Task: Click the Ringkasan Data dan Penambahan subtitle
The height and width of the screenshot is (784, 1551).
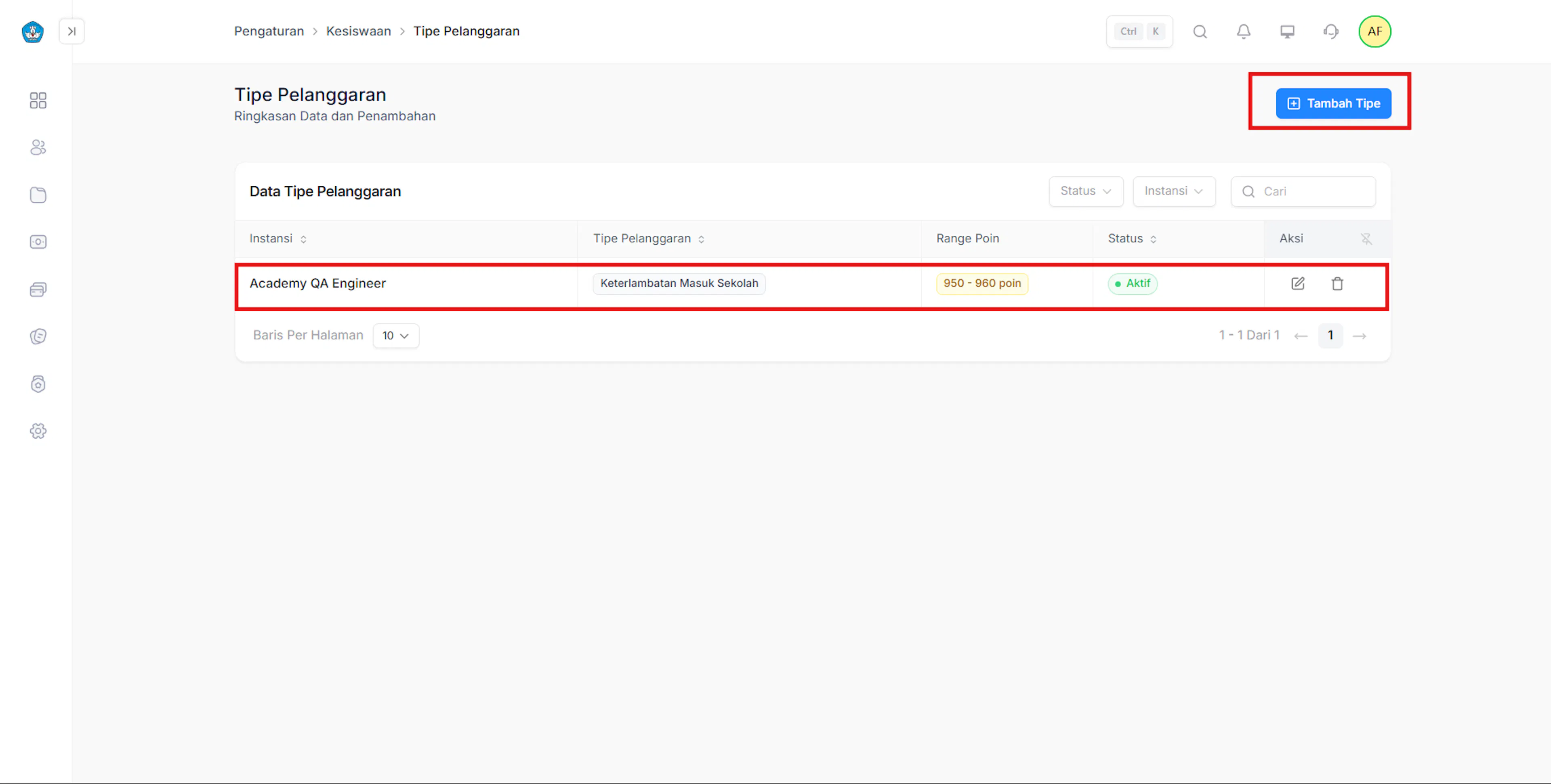Action: coord(335,116)
